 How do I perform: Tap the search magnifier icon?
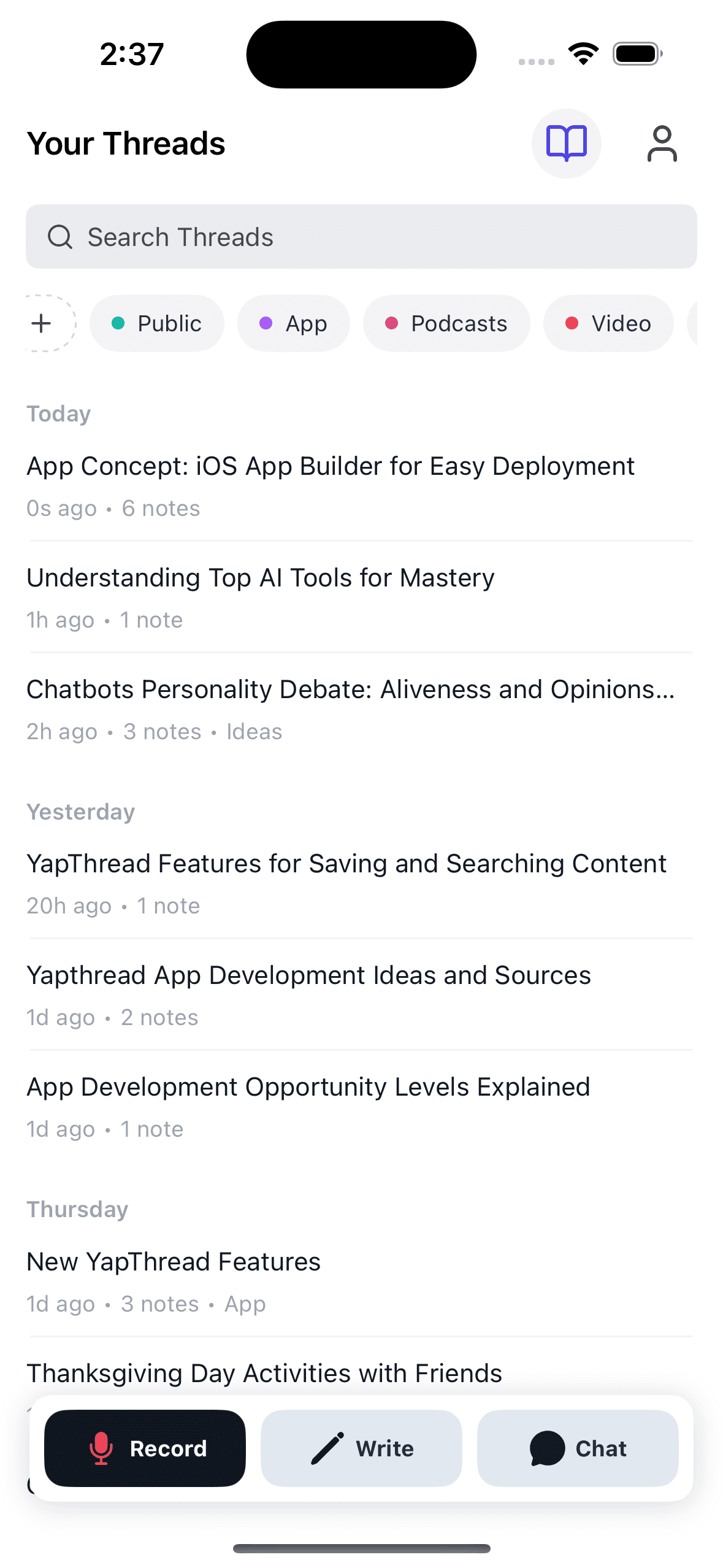(60, 237)
